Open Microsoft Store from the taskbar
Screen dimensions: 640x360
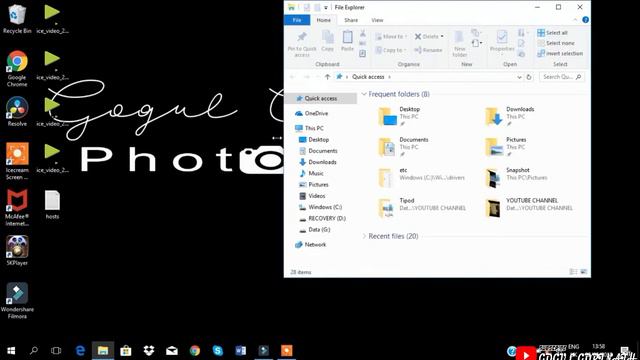(x=126, y=350)
